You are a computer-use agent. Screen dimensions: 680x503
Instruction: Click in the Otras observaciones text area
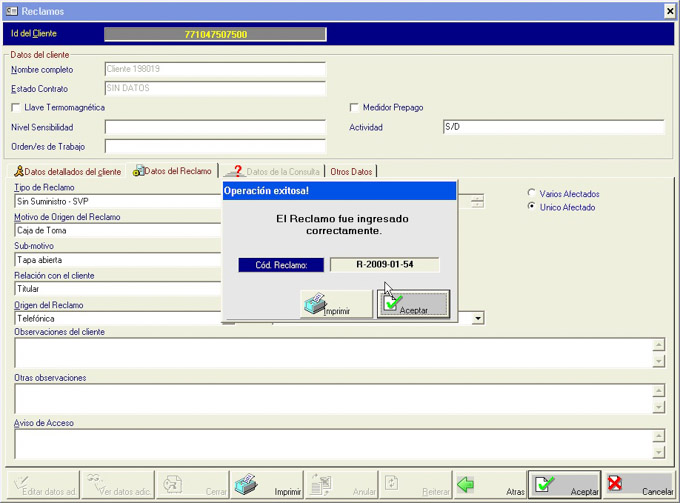[x=330, y=398]
